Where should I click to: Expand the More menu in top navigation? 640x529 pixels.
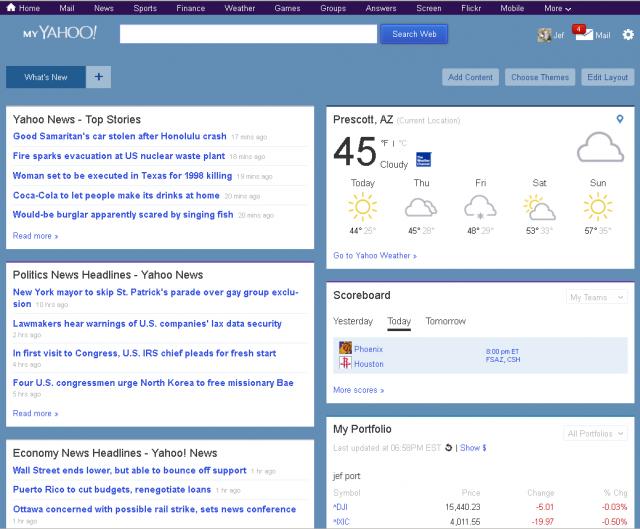coord(558,7)
